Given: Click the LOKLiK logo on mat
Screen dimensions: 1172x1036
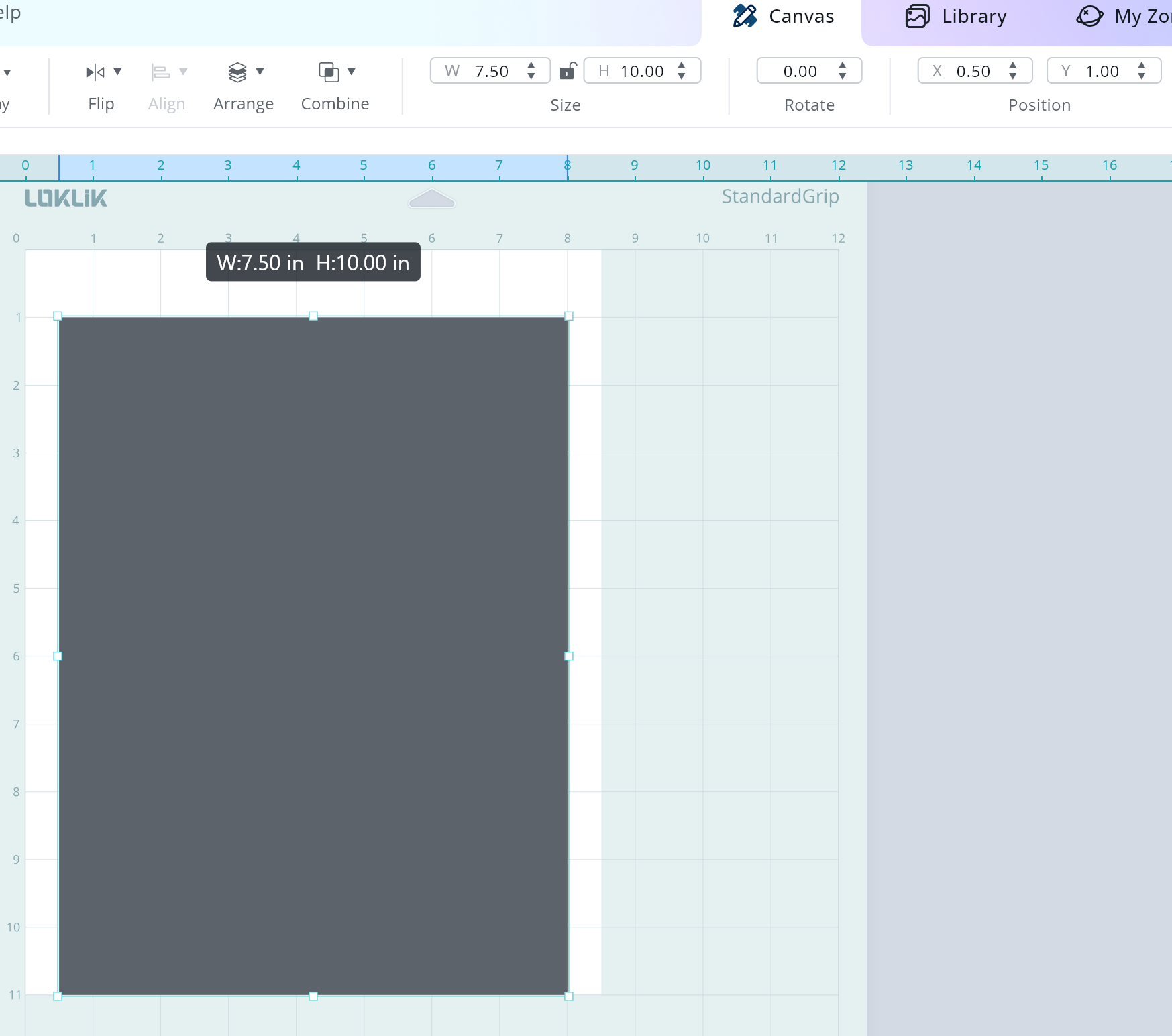Looking at the screenshot, I should click(66, 198).
